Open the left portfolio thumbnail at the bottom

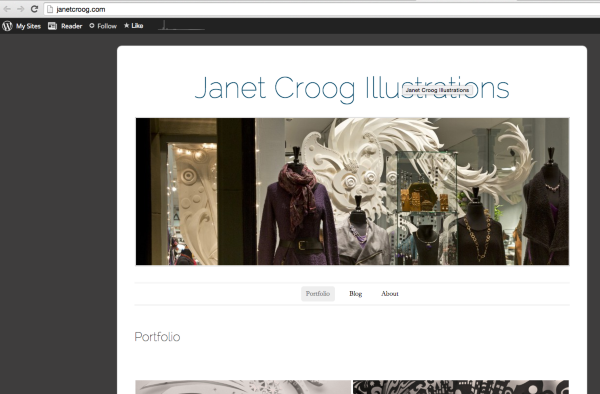[x=243, y=387]
